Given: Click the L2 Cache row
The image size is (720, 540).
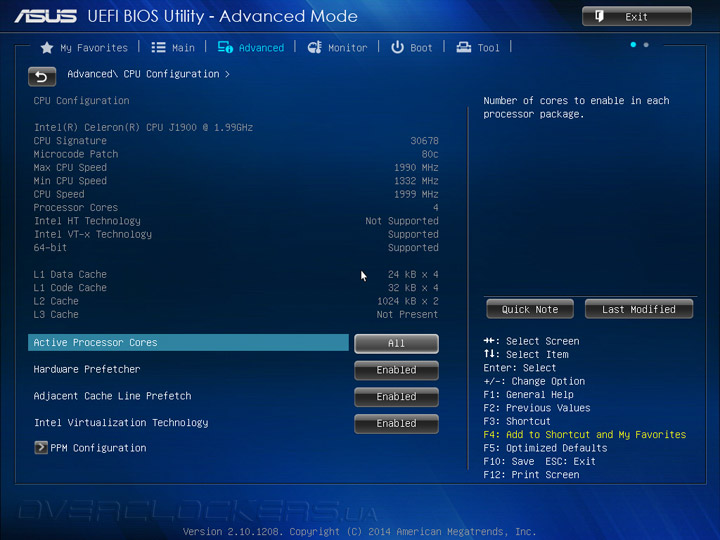Looking at the screenshot, I should tap(236, 301).
